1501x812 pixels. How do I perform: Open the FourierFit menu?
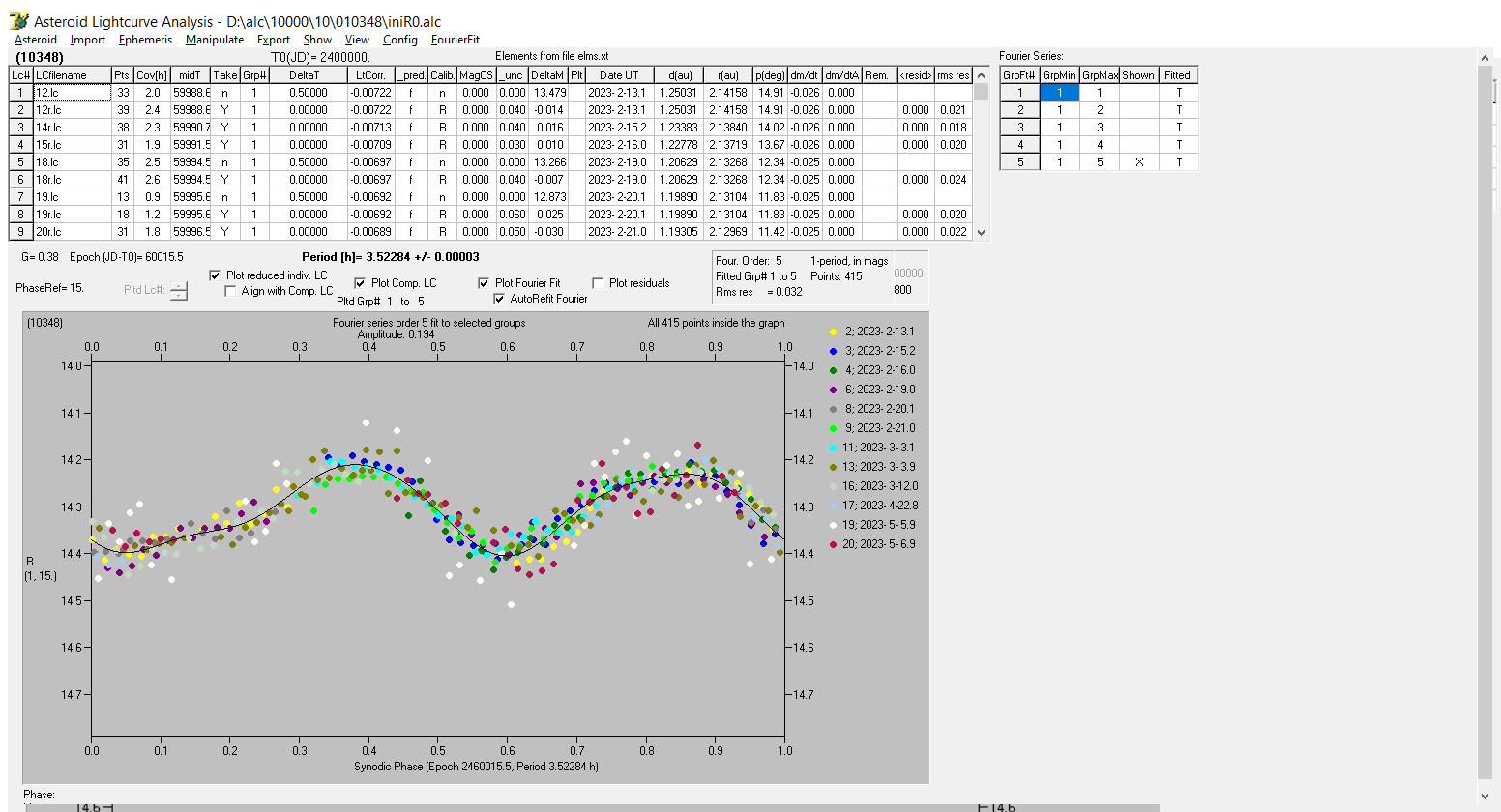[x=455, y=40]
